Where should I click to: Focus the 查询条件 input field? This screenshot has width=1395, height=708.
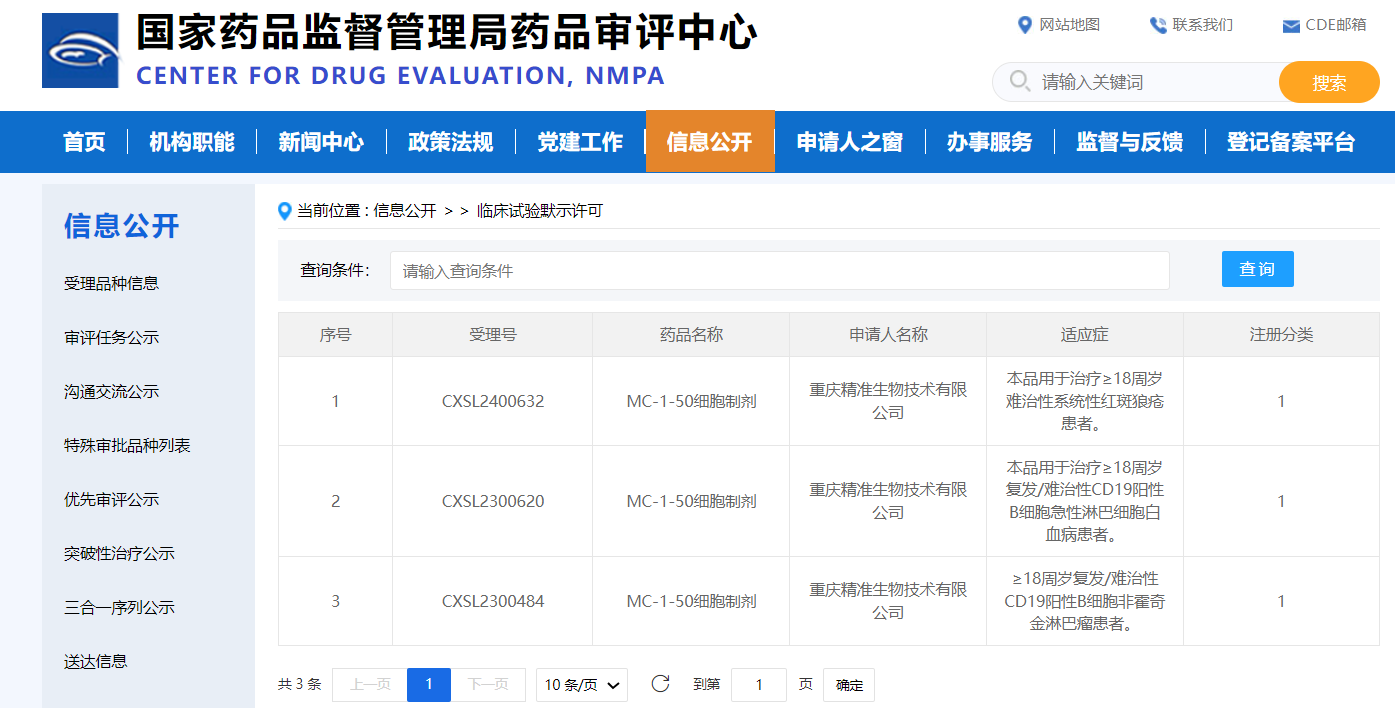[779, 271]
